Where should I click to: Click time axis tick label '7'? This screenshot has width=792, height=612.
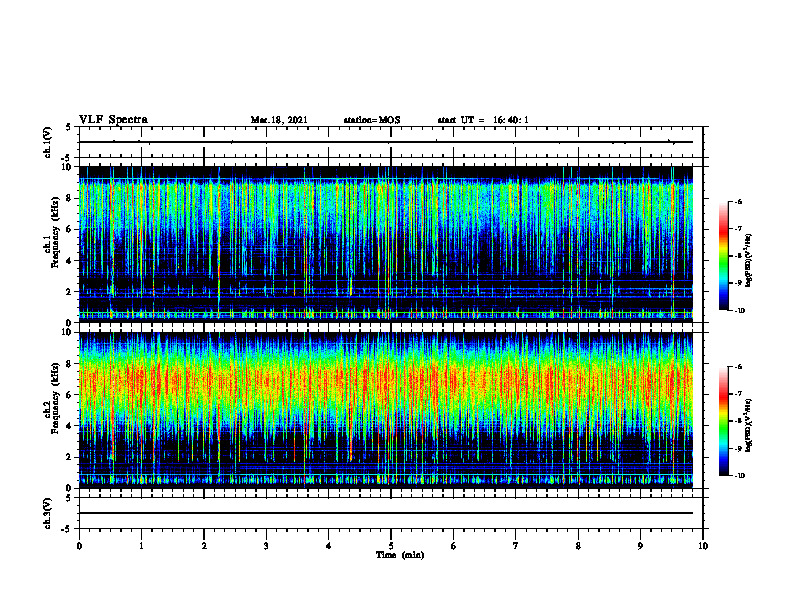tap(516, 546)
